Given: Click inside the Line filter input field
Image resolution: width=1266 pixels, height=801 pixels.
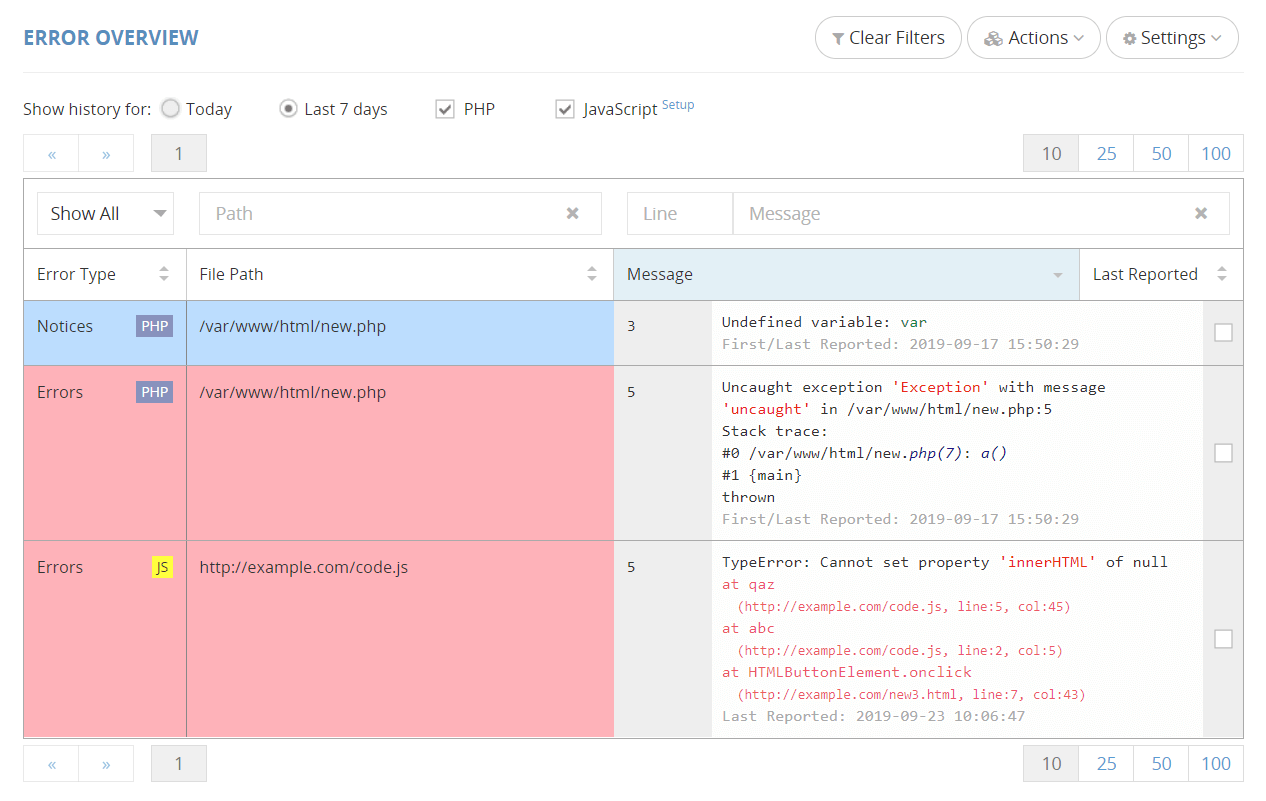Looking at the screenshot, I should 679,213.
